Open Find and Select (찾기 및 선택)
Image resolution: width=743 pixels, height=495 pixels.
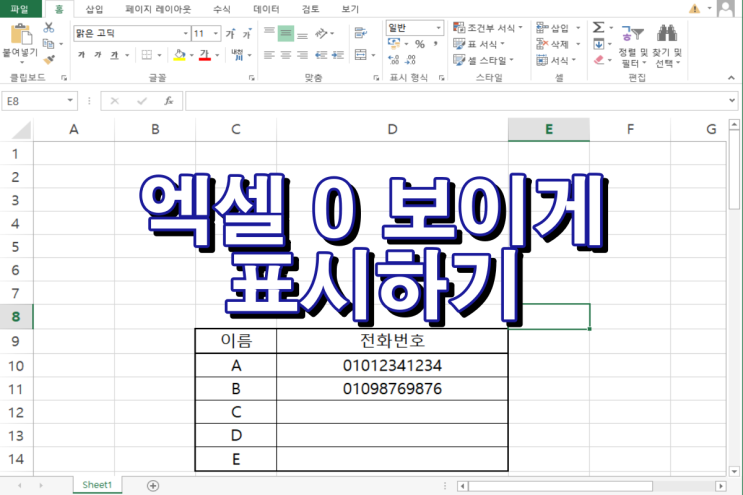coord(667,46)
